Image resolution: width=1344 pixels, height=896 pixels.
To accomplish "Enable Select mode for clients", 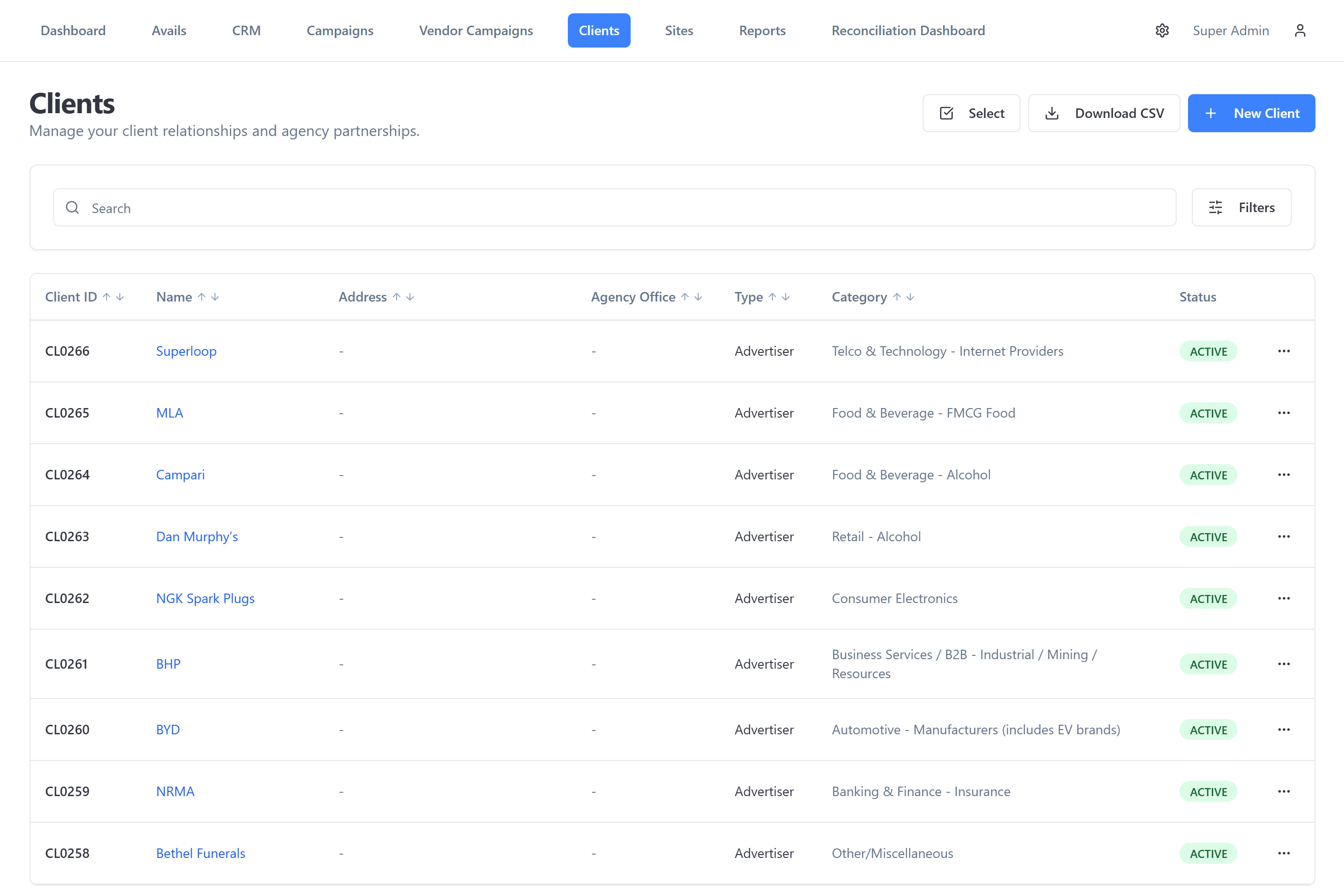I will 971,113.
